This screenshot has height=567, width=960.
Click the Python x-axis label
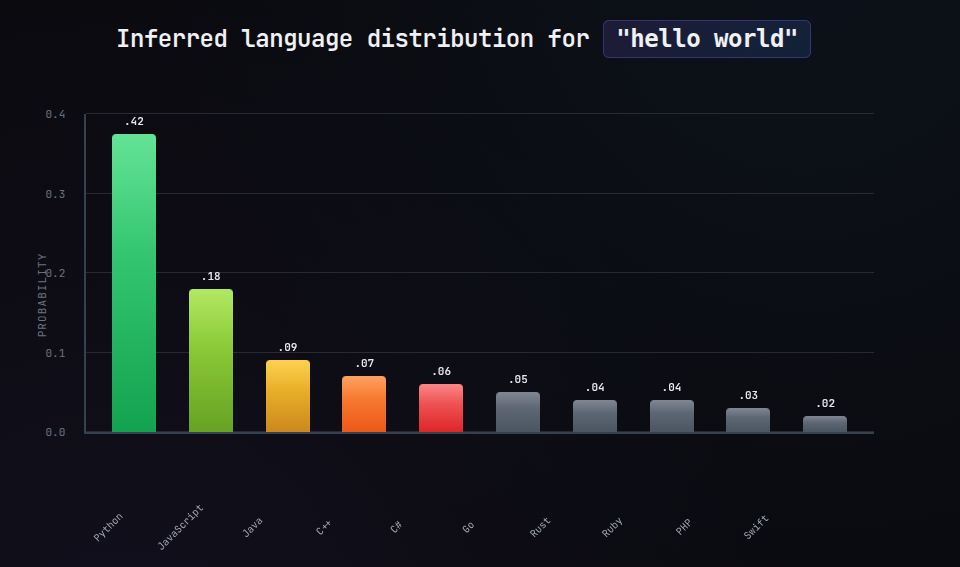pos(108,527)
